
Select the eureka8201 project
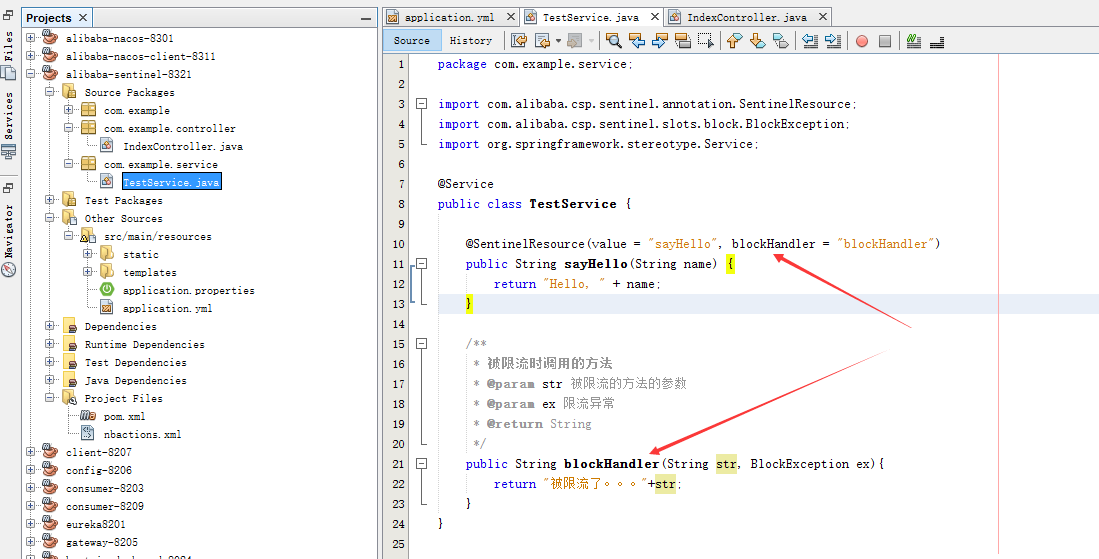coord(96,524)
